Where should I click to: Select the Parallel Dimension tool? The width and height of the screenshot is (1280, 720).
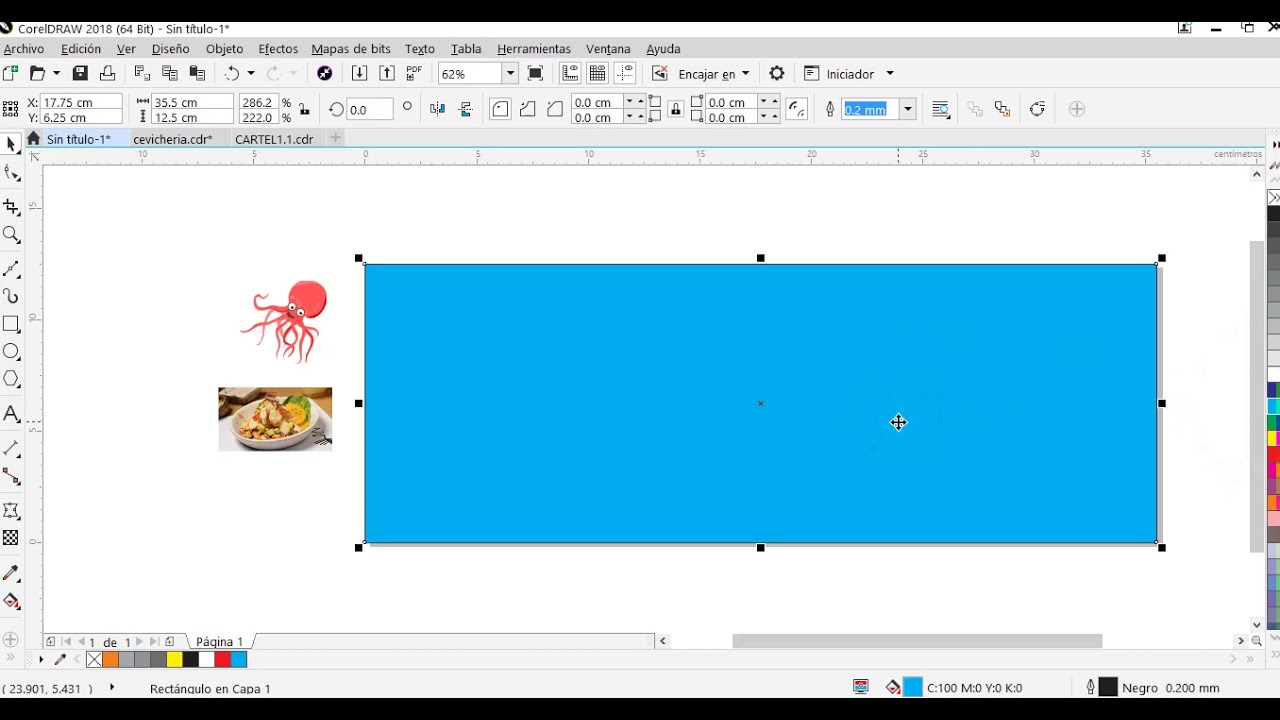point(11,449)
